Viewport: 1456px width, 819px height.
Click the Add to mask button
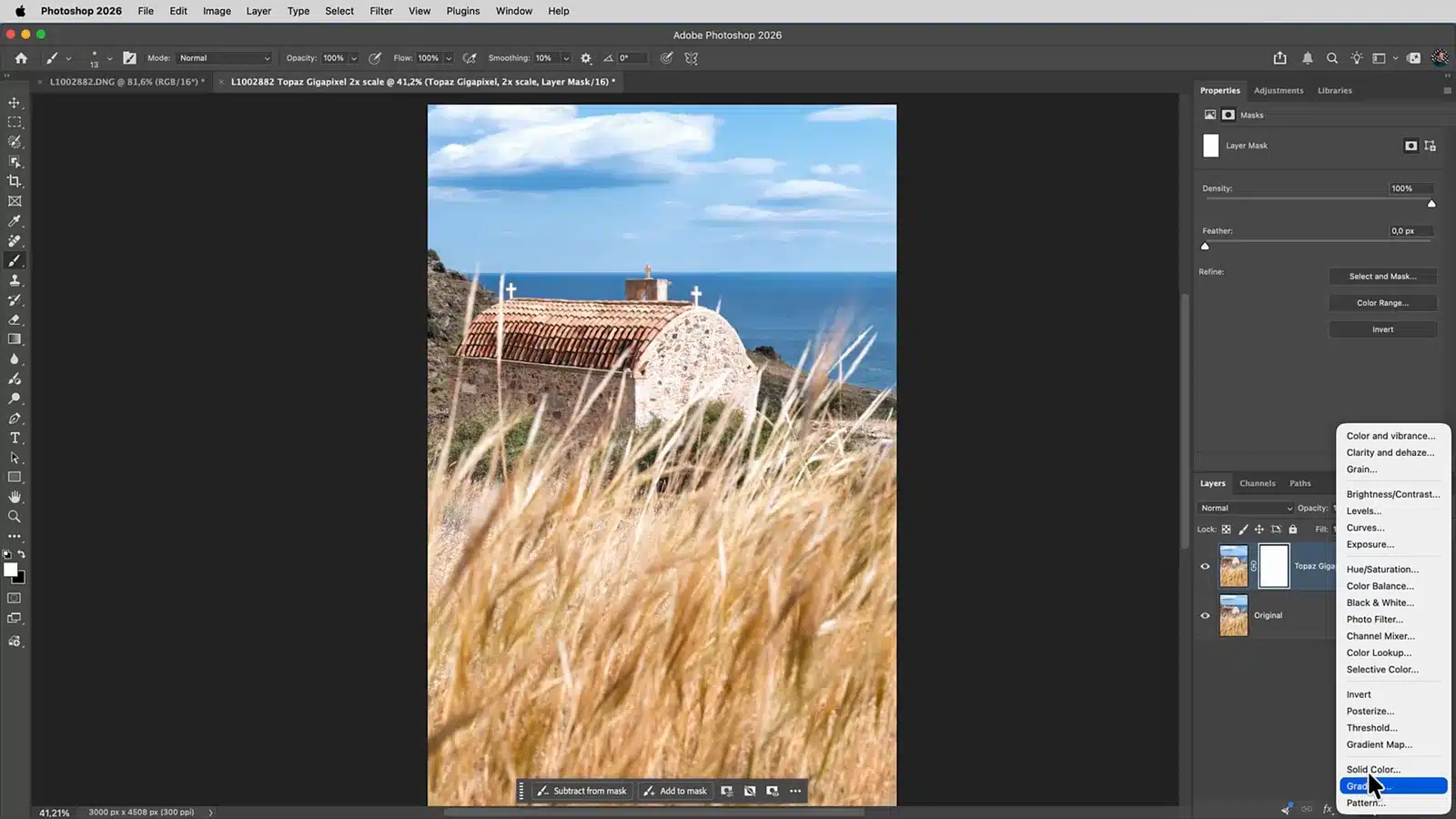(x=675, y=791)
